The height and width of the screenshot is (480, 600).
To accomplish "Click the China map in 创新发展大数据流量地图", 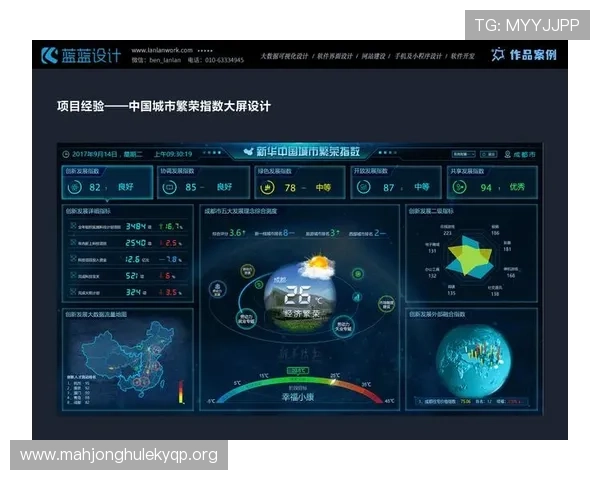I will tap(128, 358).
